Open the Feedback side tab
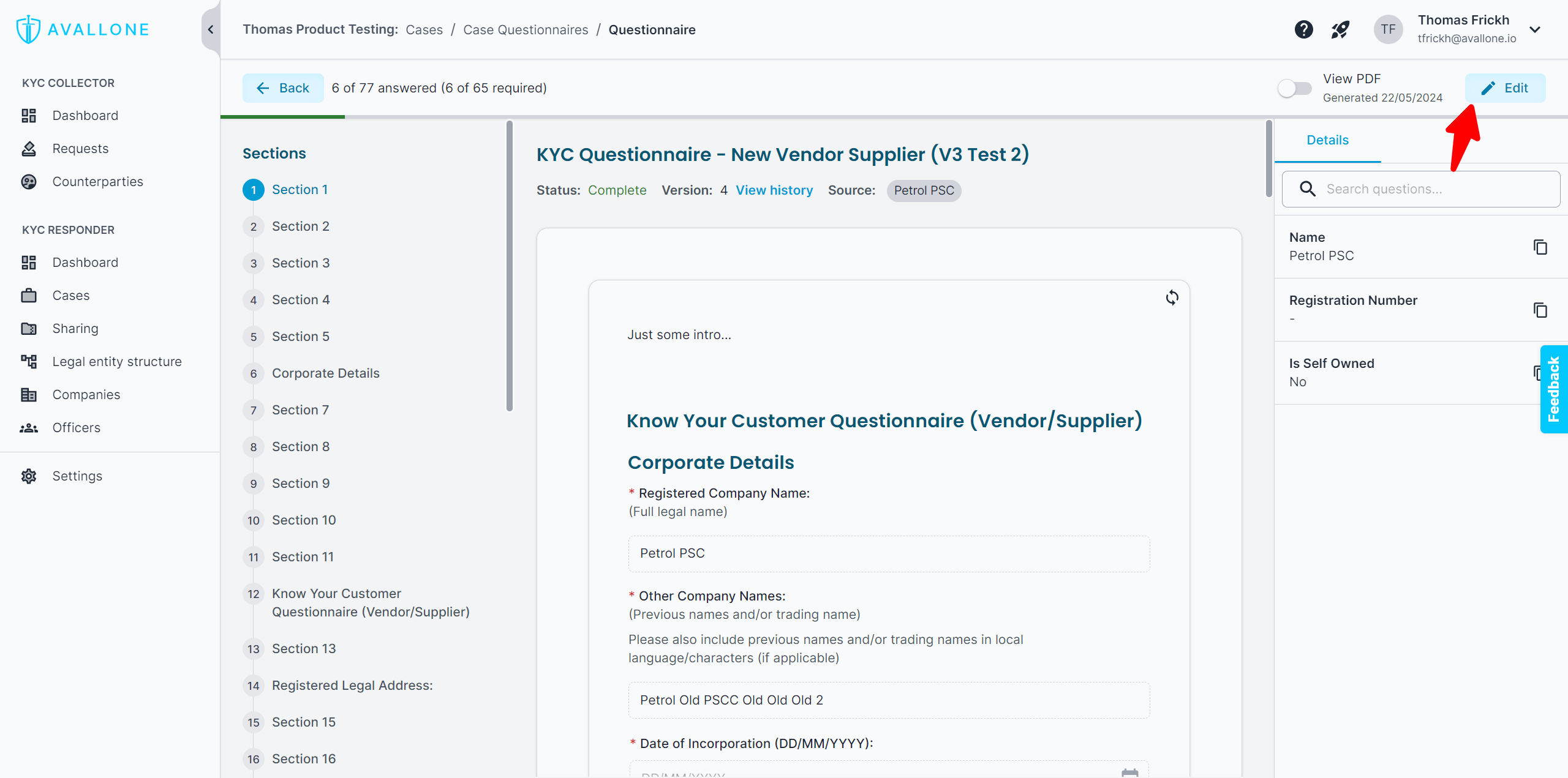Image resolution: width=1568 pixels, height=778 pixels. point(1554,389)
